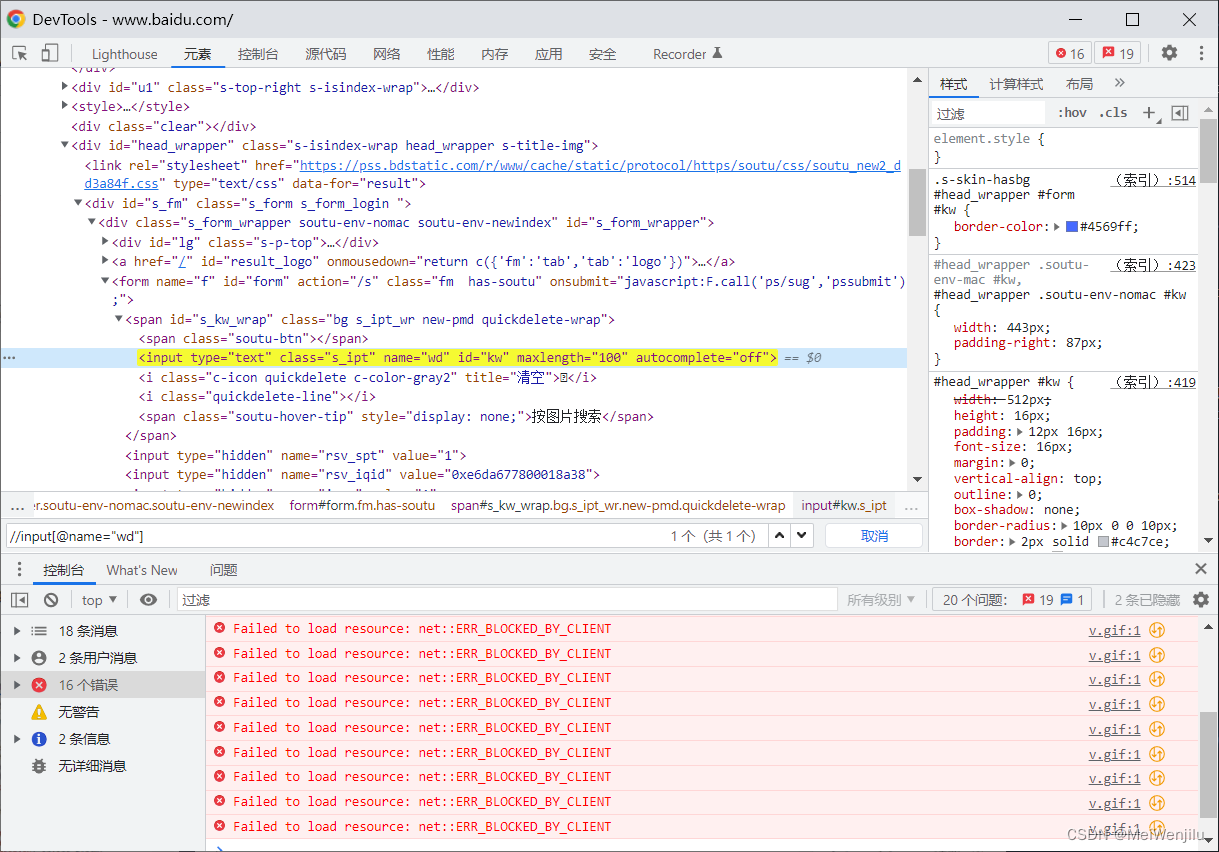Expand the border-radius shorthand triangle
The width and height of the screenshot is (1219, 852).
1066,526
